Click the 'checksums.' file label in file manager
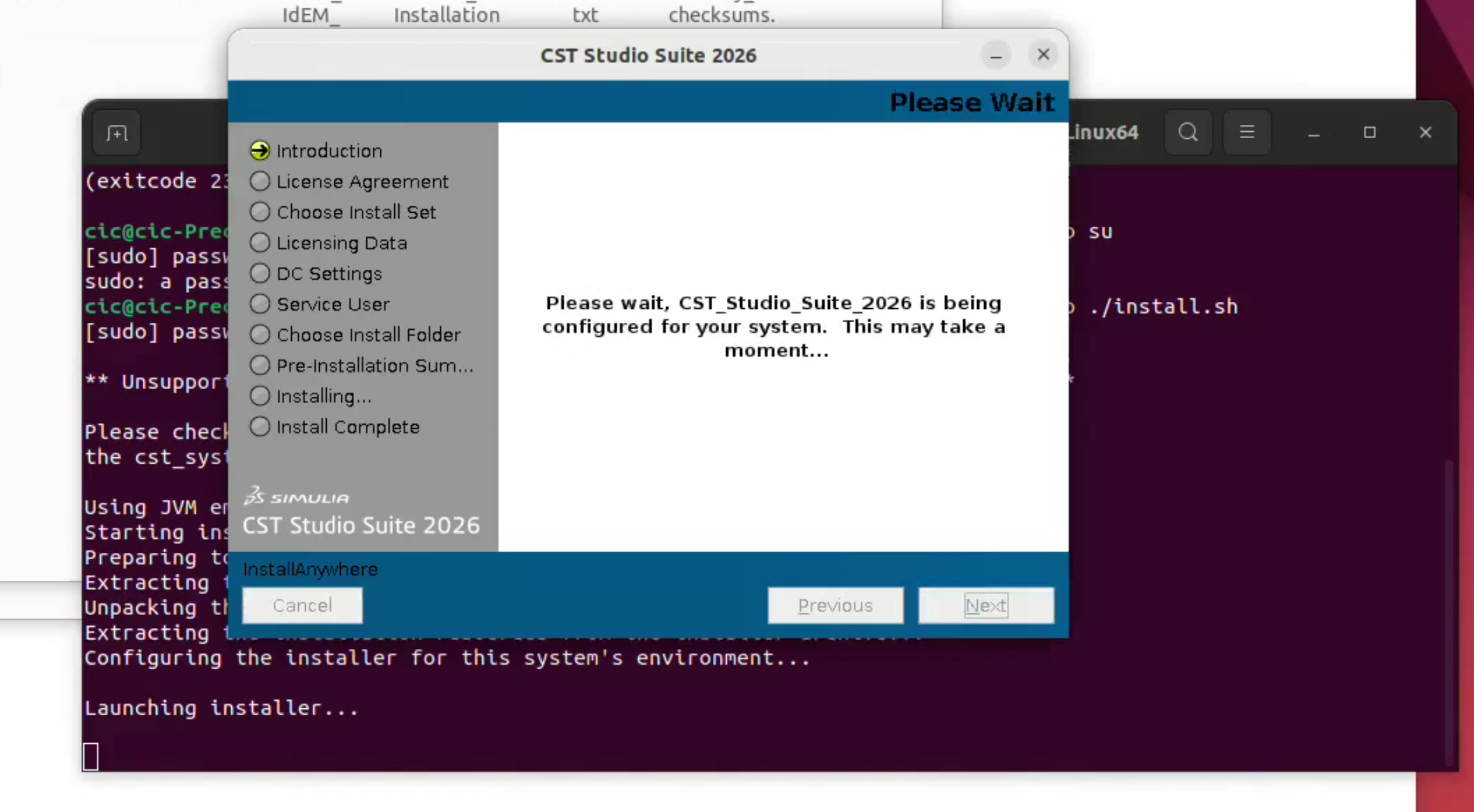1474x812 pixels. click(x=722, y=14)
